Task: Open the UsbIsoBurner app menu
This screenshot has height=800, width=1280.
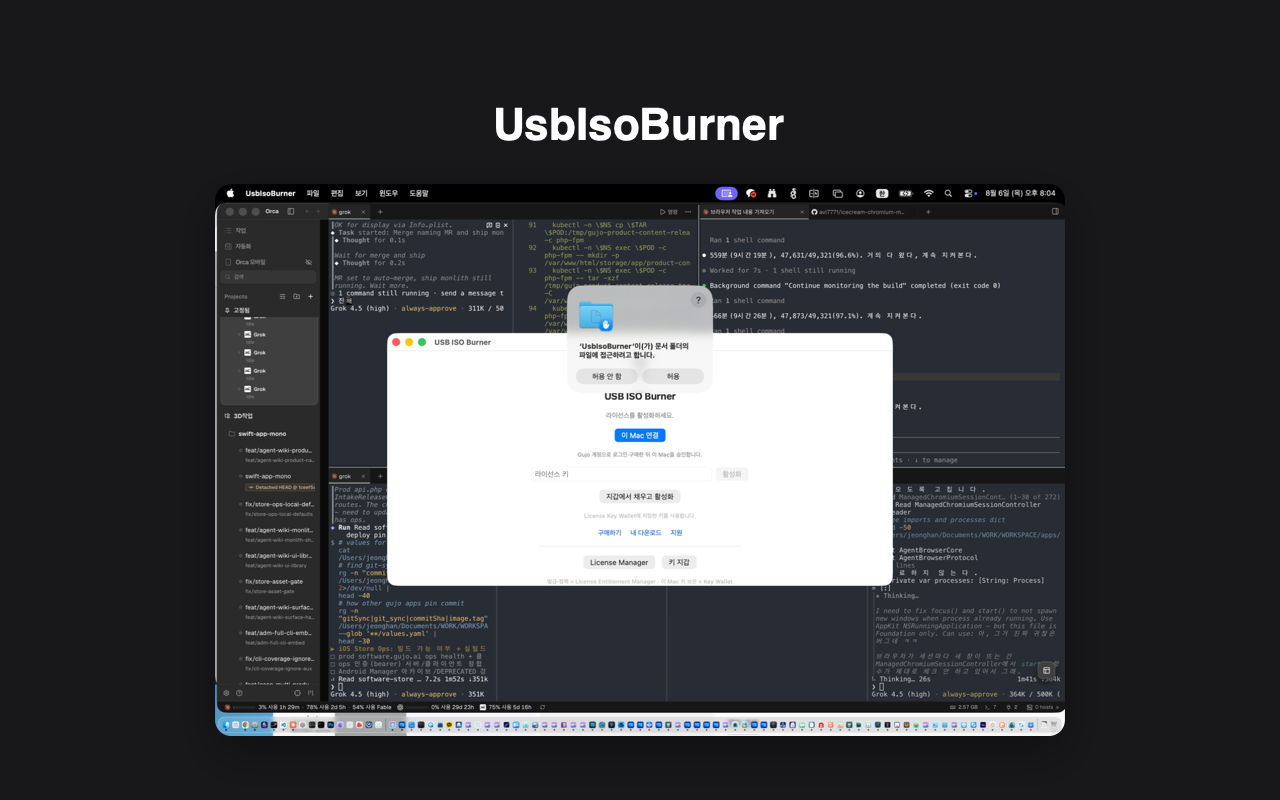Action: tap(270, 193)
